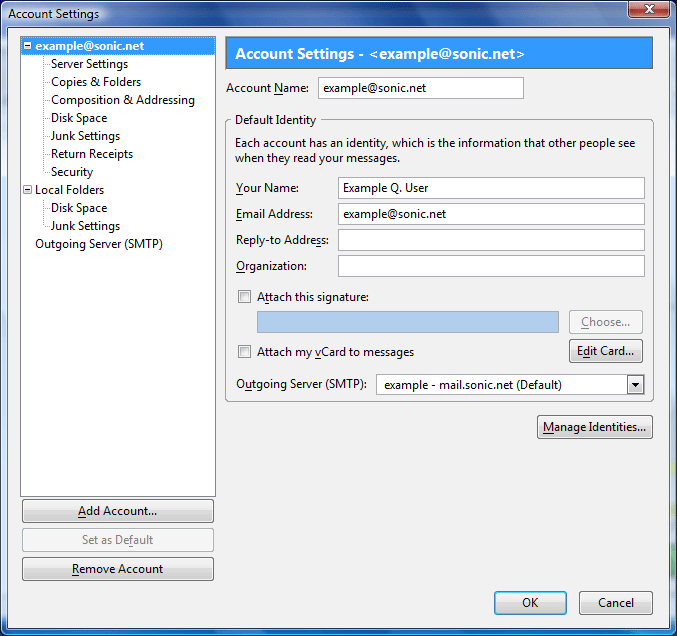Cancel the Account Settings dialog
Screen dimensions: 677x636
coord(616,603)
